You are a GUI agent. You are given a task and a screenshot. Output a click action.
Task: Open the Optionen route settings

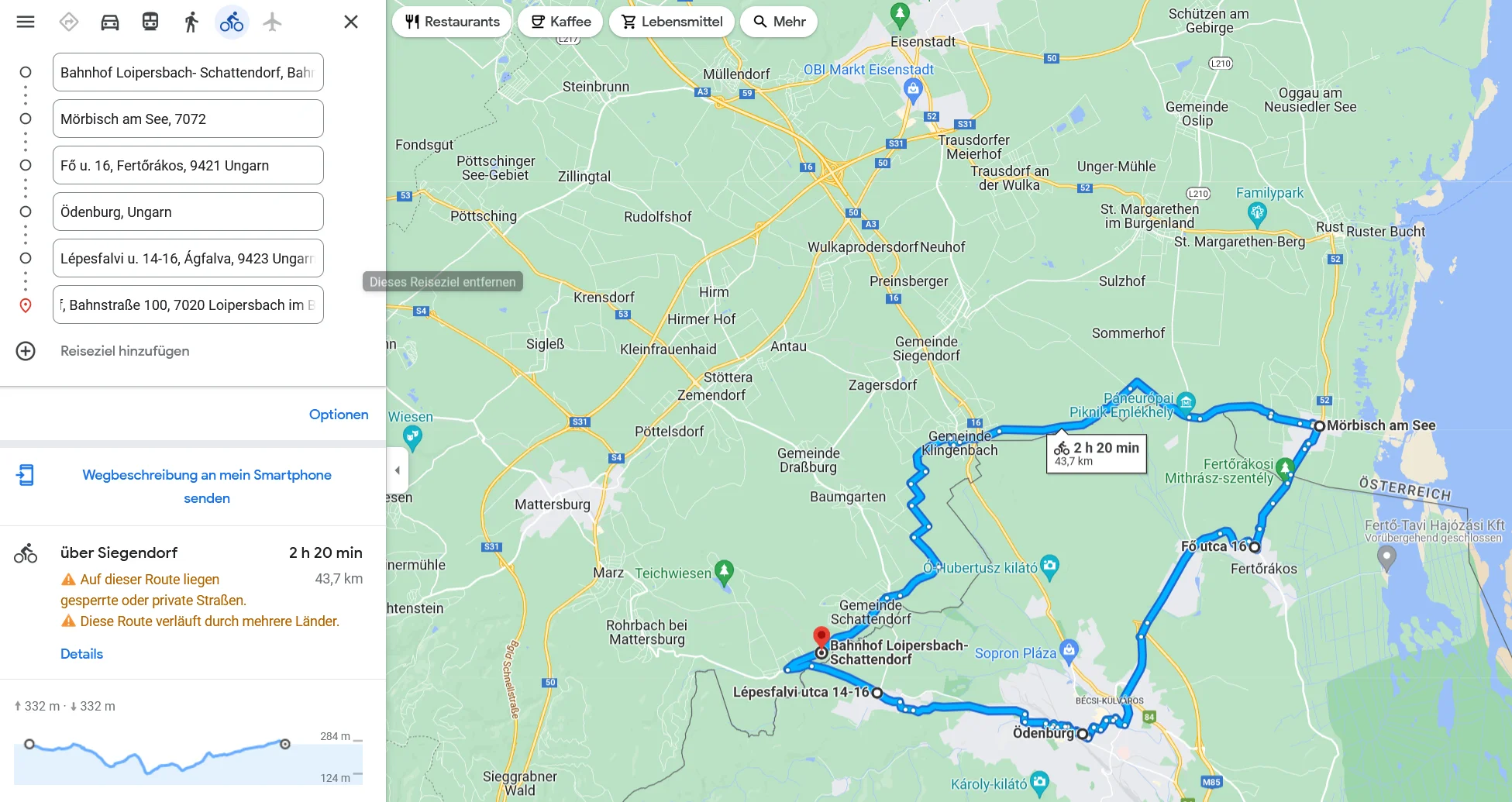click(339, 415)
